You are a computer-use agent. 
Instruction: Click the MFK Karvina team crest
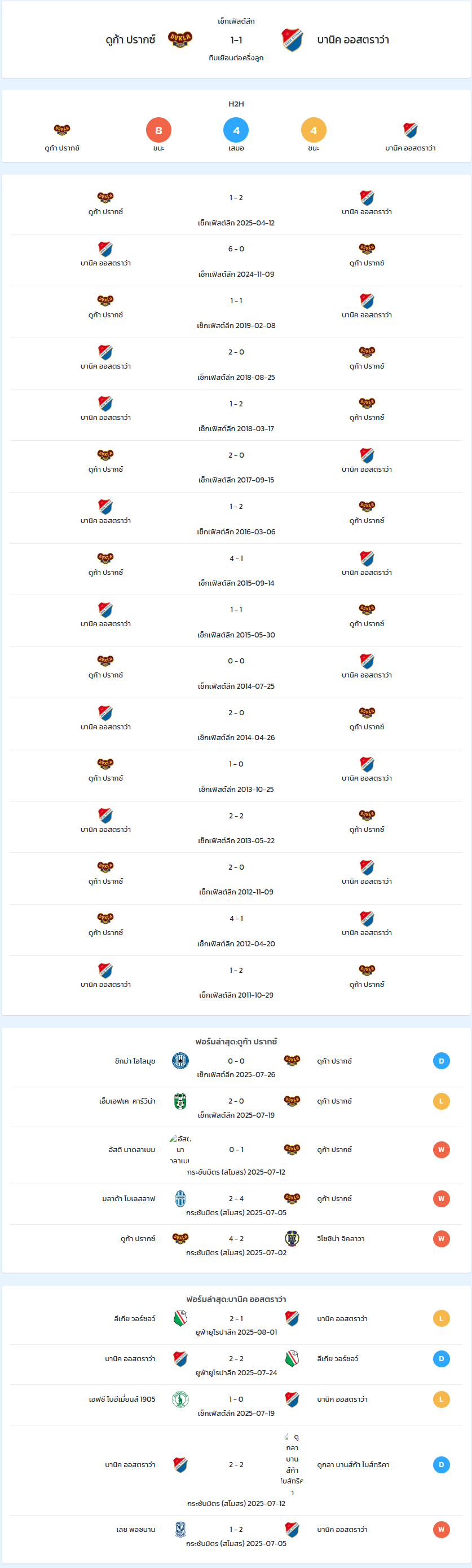pyautogui.click(x=180, y=1101)
